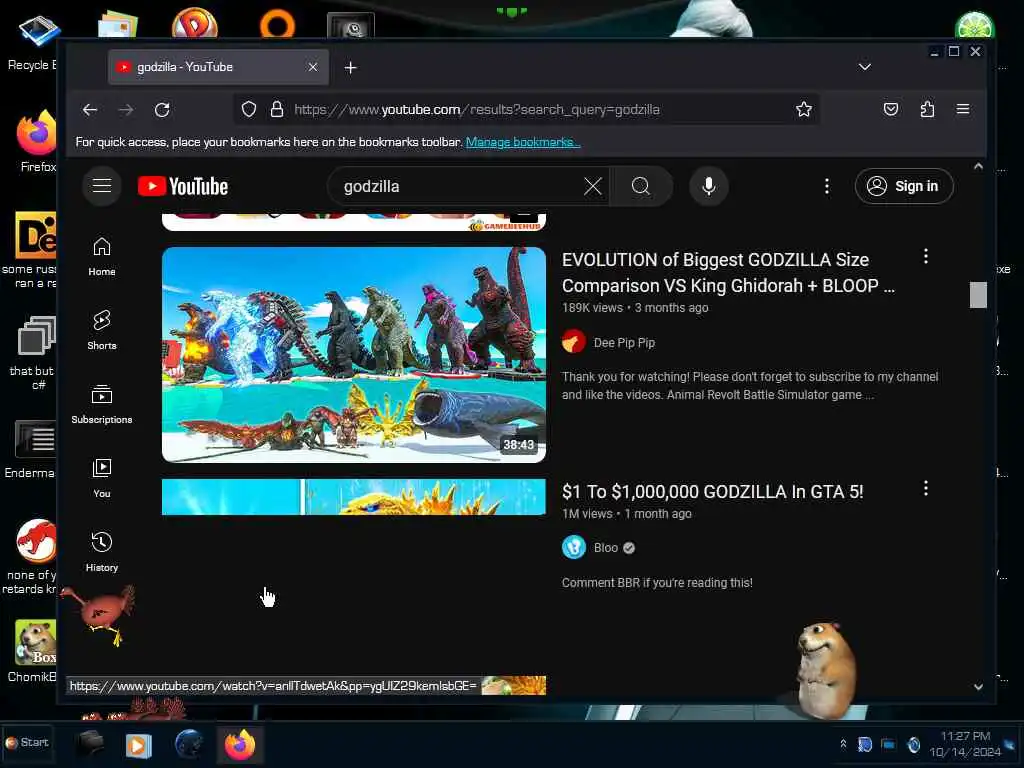Click the magnifying glass search button
Screen dimensions: 1024x768
(641, 187)
